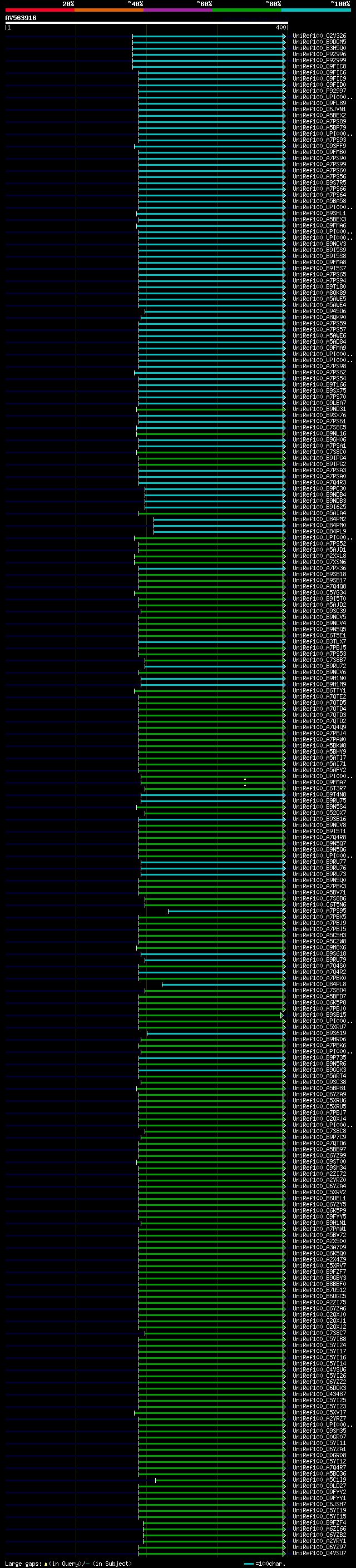Screen dimensions: 356x1568
Task: Select the UniRef100_B6TTY1 hit name
Action: coord(319,690)
